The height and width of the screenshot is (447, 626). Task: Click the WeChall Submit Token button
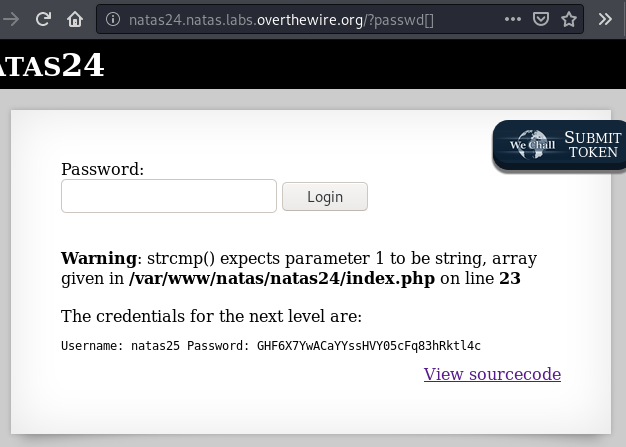point(559,145)
